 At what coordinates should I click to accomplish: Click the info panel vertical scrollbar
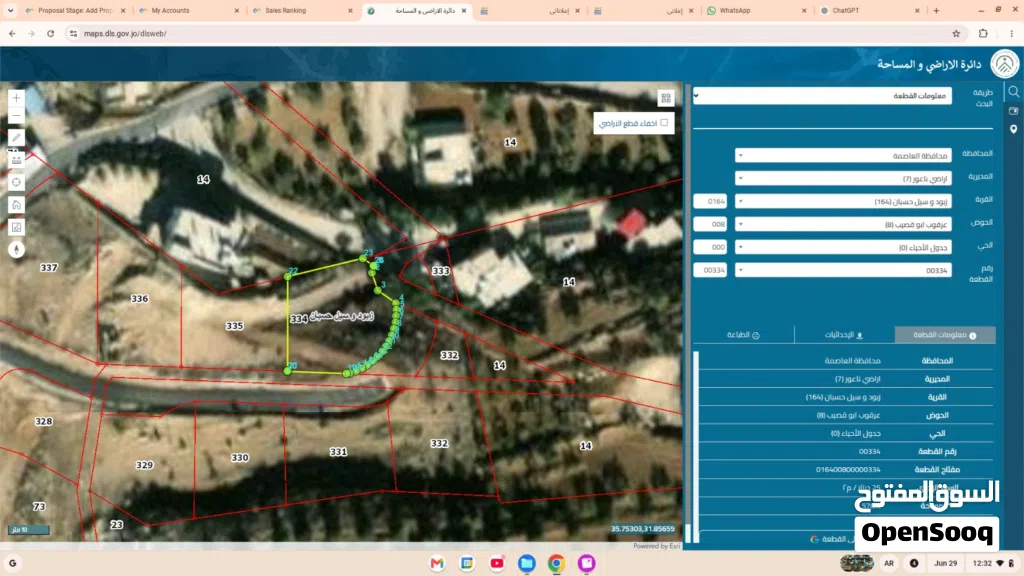(x=696, y=447)
